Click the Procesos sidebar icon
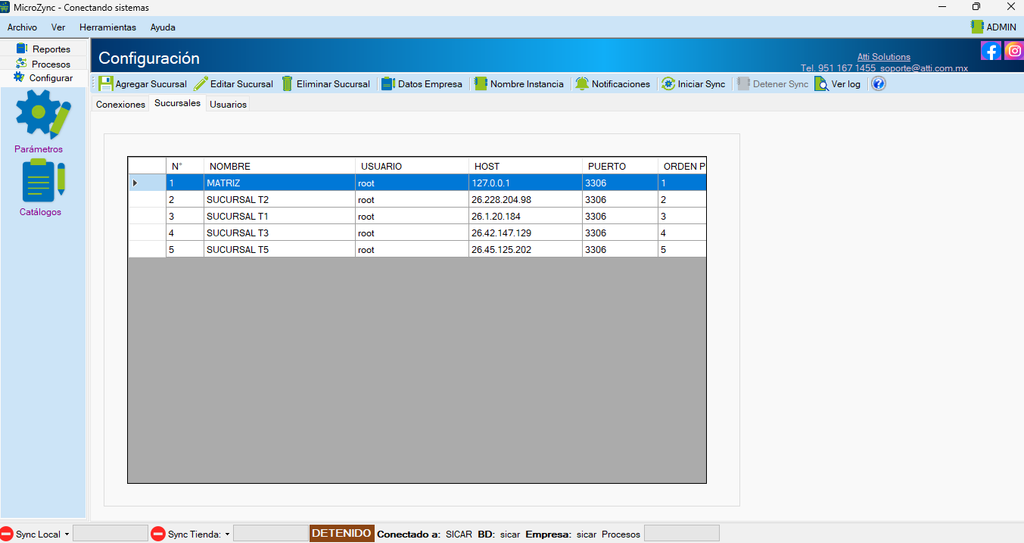The width and height of the screenshot is (1024, 543). tap(22, 63)
